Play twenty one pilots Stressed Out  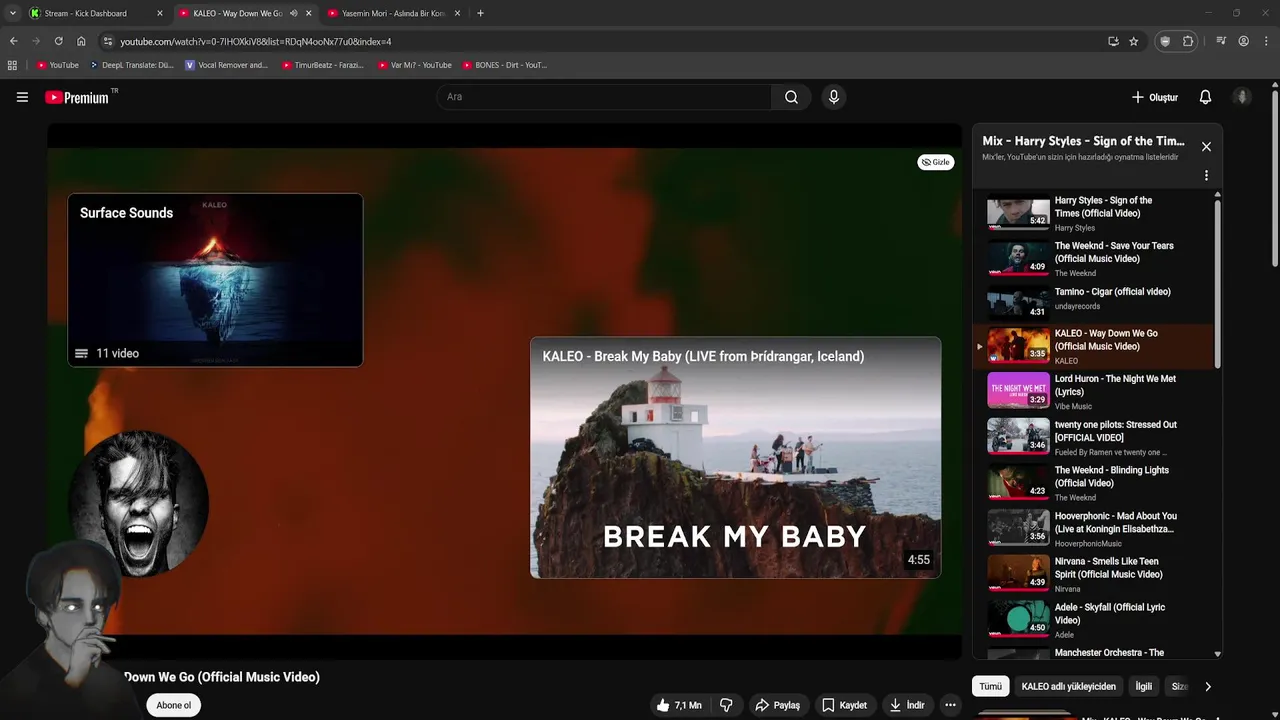(1092, 437)
